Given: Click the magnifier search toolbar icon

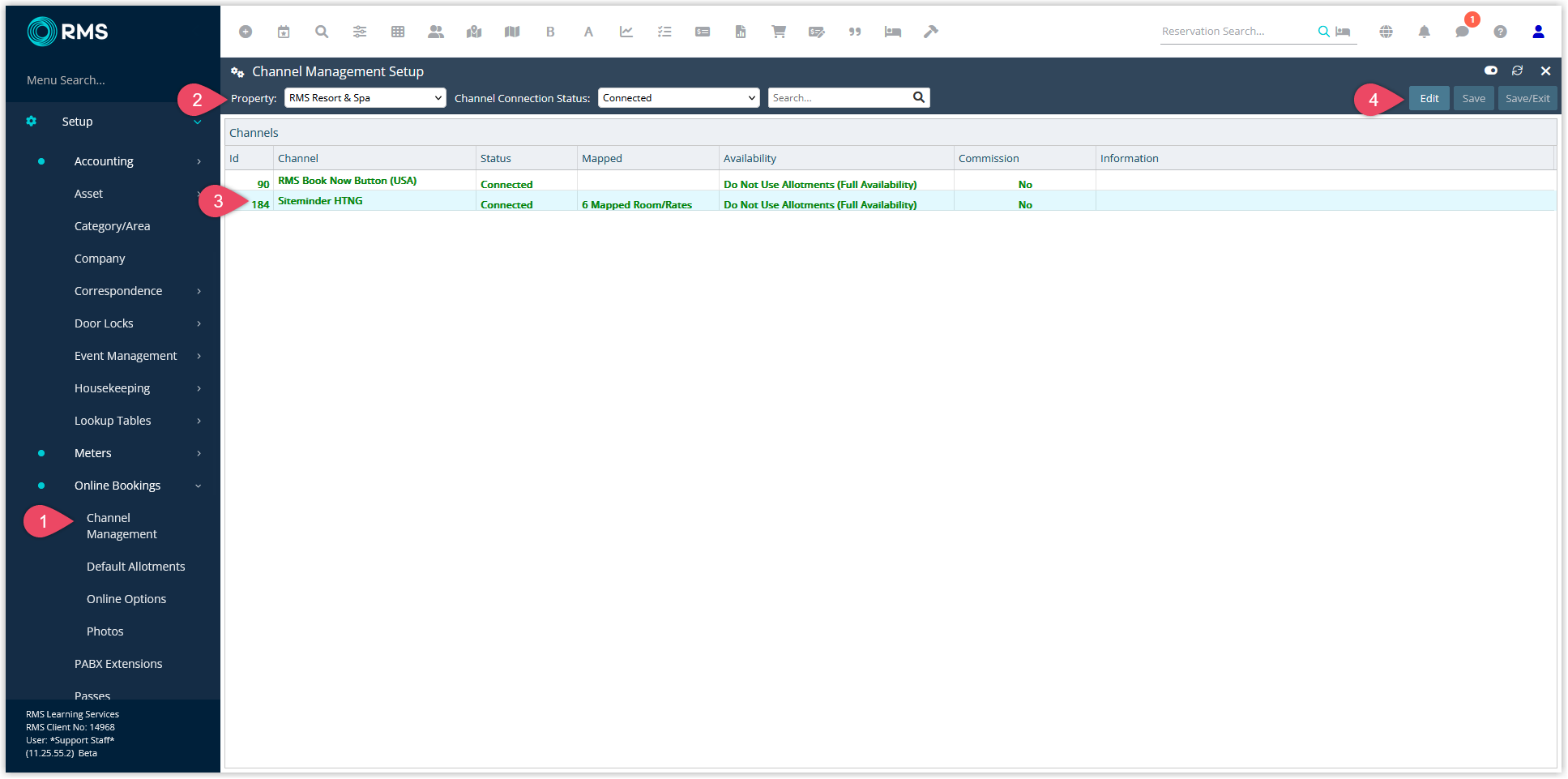Looking at the screenshot, I should 322,32.
